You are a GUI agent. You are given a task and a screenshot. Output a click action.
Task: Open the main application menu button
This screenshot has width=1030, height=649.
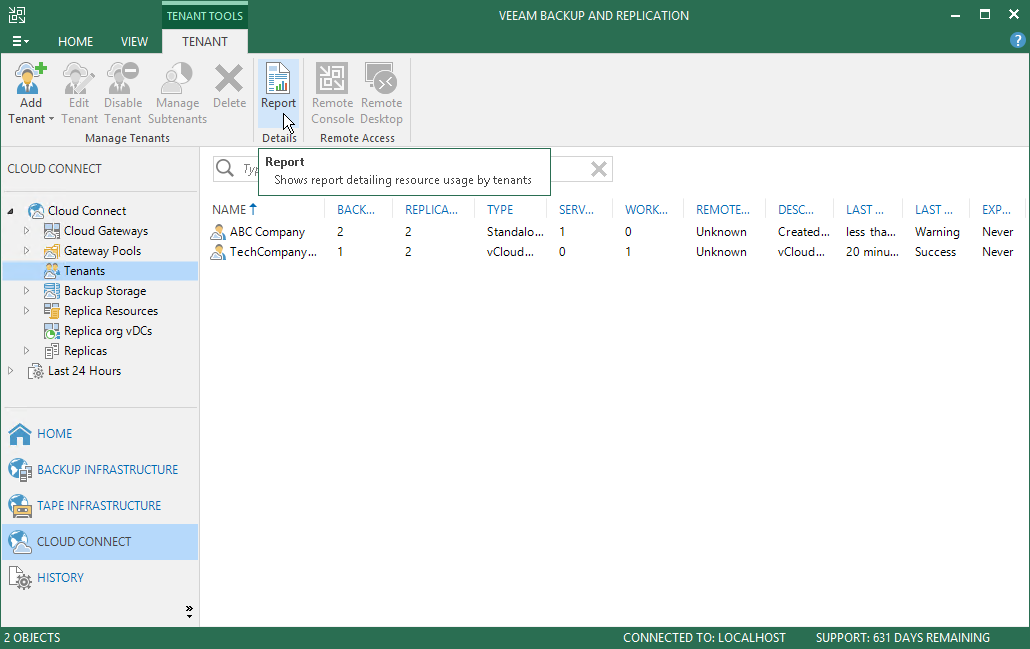tap(20, 41)
